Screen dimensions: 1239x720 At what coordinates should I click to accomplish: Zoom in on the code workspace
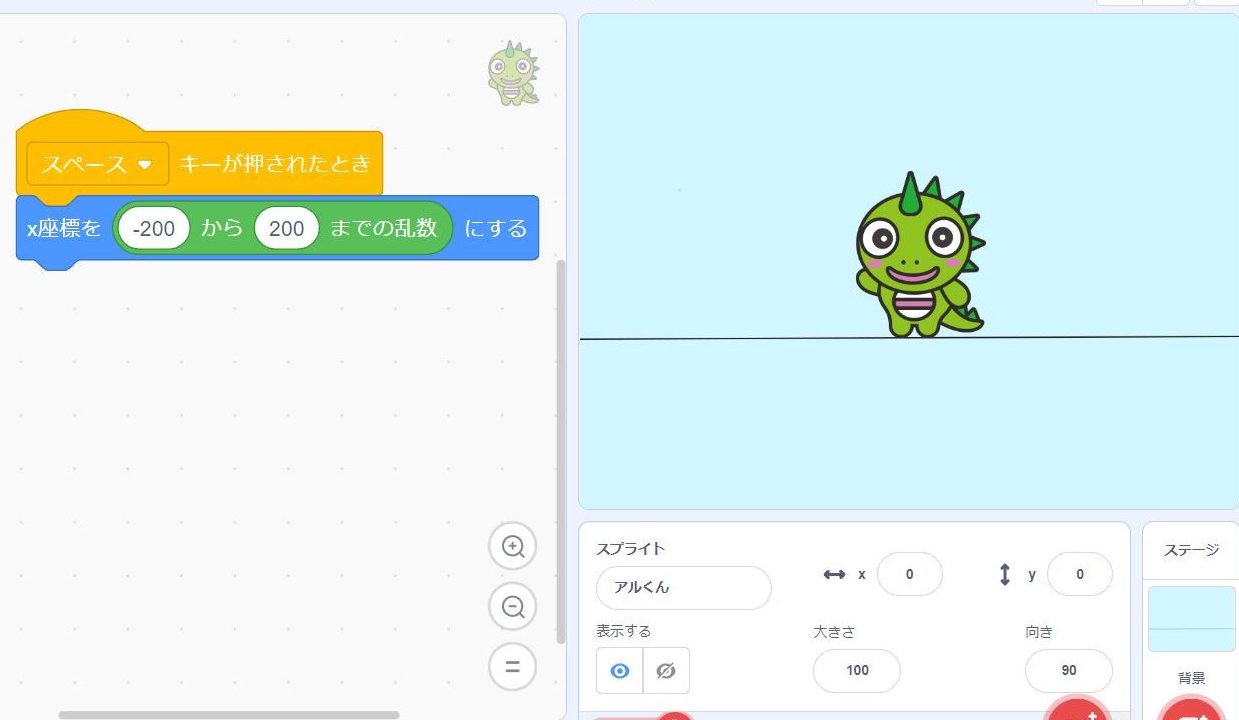click(x=513, y=547)
